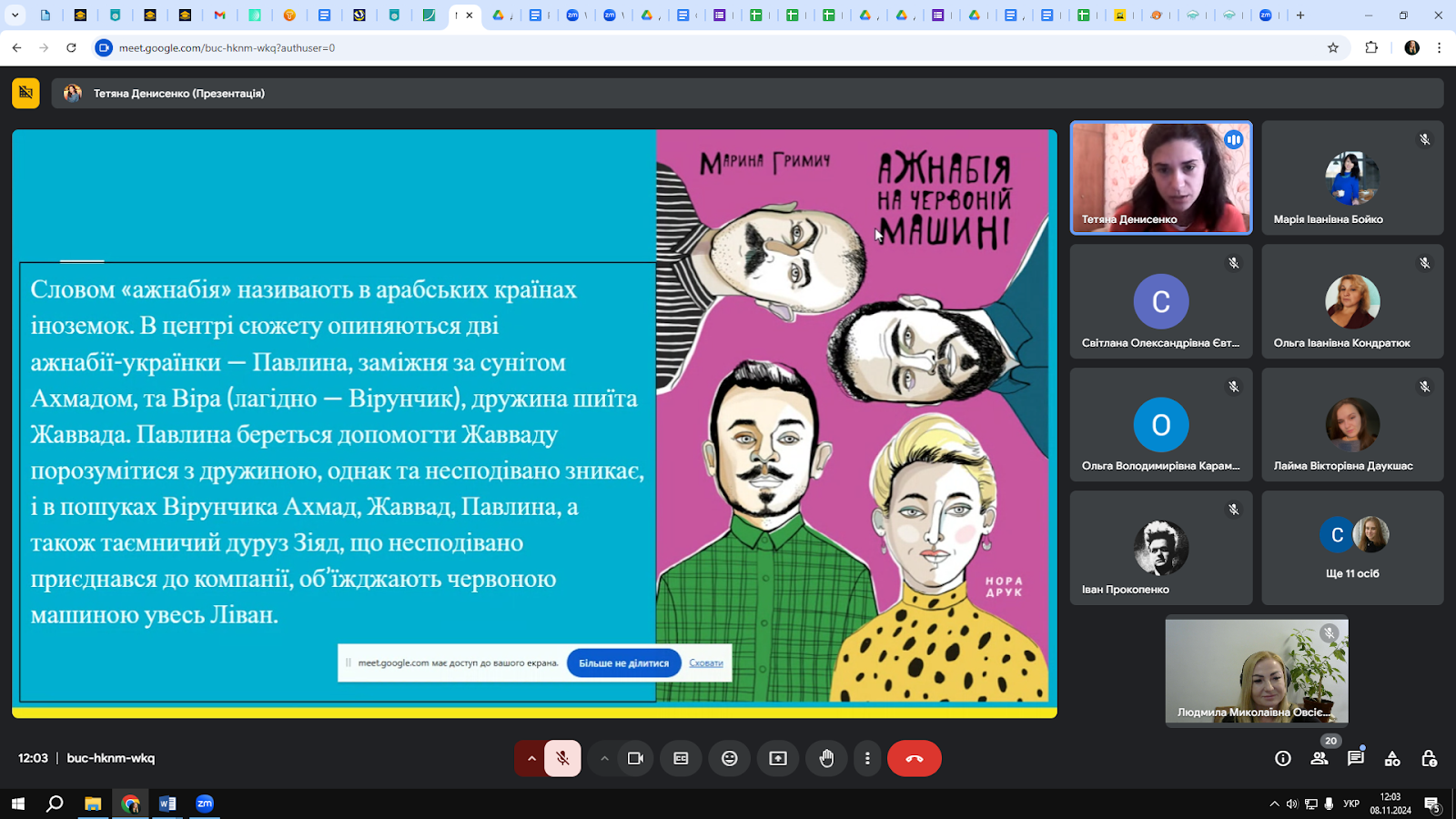Click the 'Більше не ділитися' button
This screenshot has height=819, width=1456.
tap(623, 663)
